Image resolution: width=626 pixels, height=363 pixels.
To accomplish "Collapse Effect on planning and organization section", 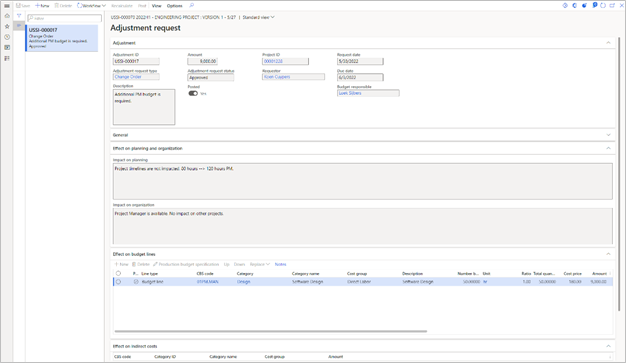I will tap(608, 148).
